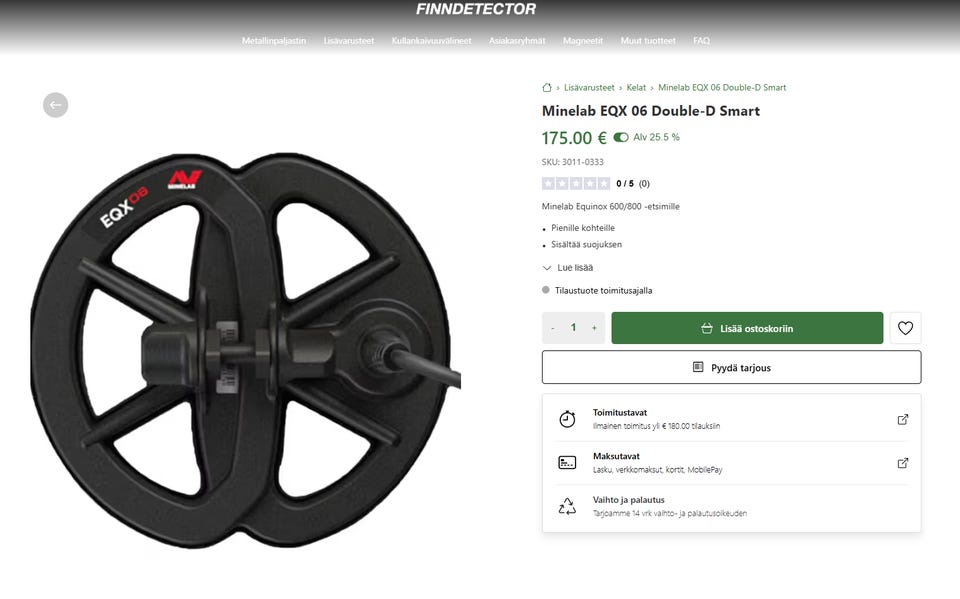The height and width of the screenshot is (599, 960).
Task: Click the Pienille kohteille bullet
Action: click(x=583, y=228)
